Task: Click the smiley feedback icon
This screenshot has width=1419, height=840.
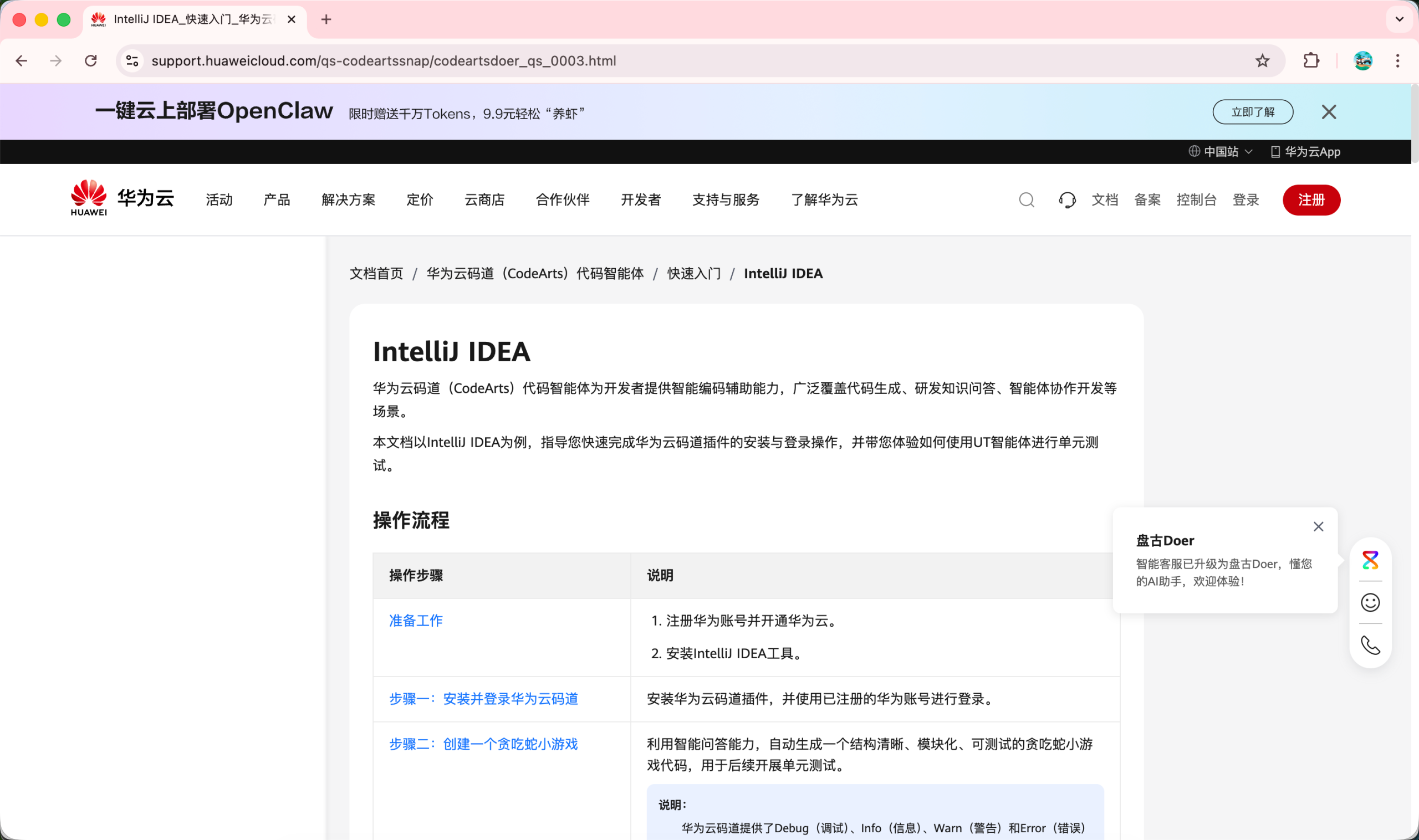Action: [x=1370, y=602]
